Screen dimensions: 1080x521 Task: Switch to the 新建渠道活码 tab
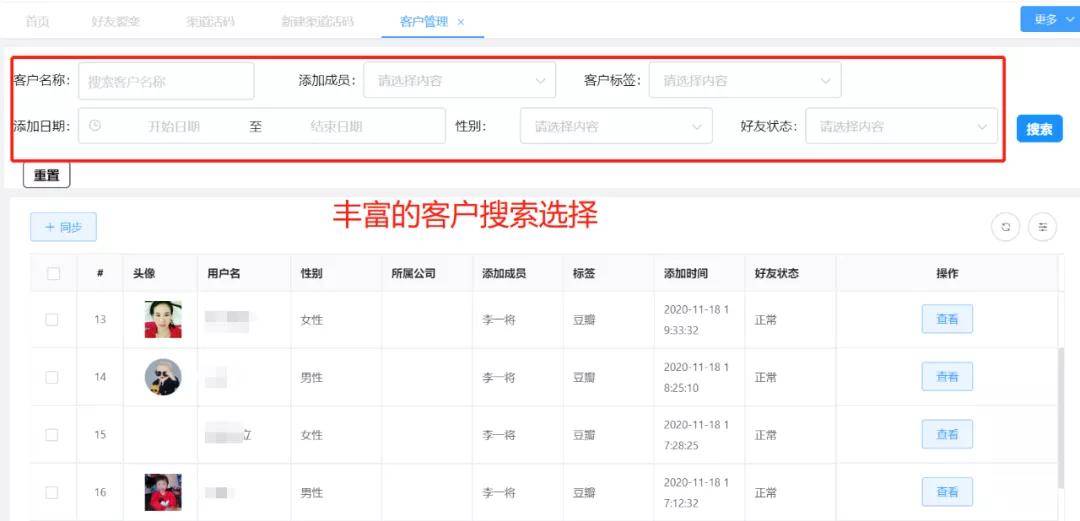pyautogui.click(x=318, y=21)
